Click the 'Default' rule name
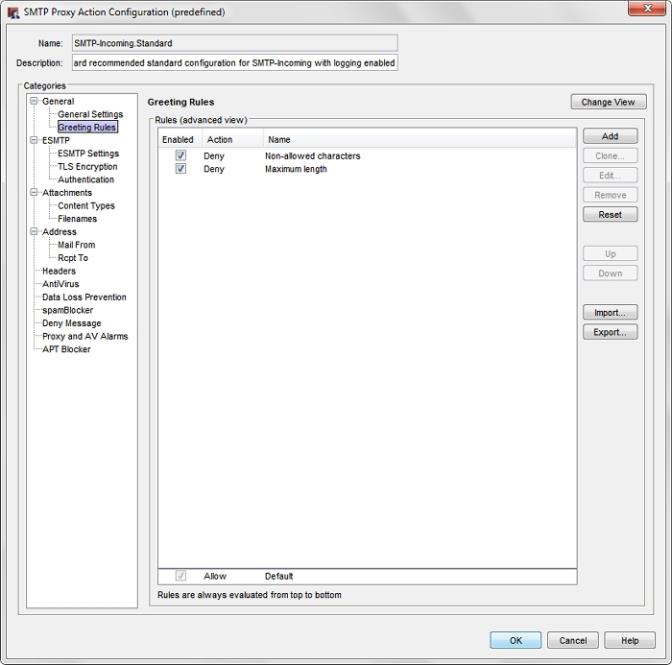This screenshot has width=672, height=665. (x=279, y=576)
